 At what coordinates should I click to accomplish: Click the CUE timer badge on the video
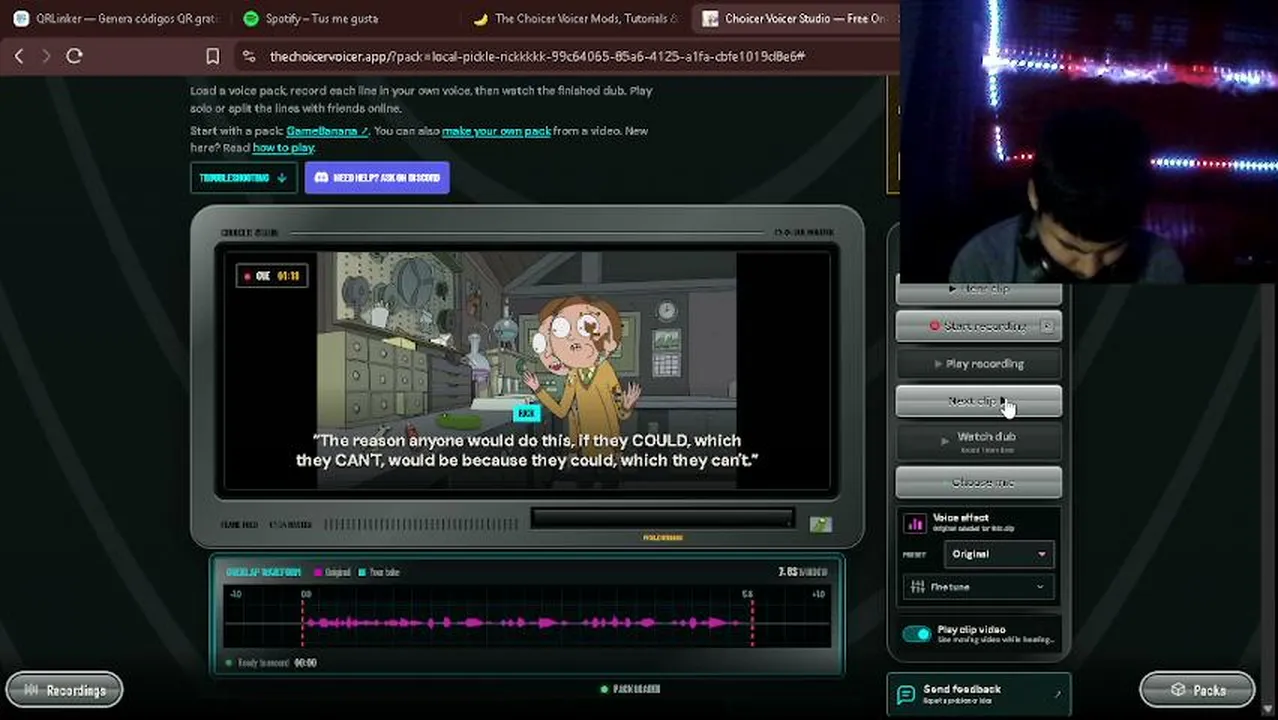point(272,276)
